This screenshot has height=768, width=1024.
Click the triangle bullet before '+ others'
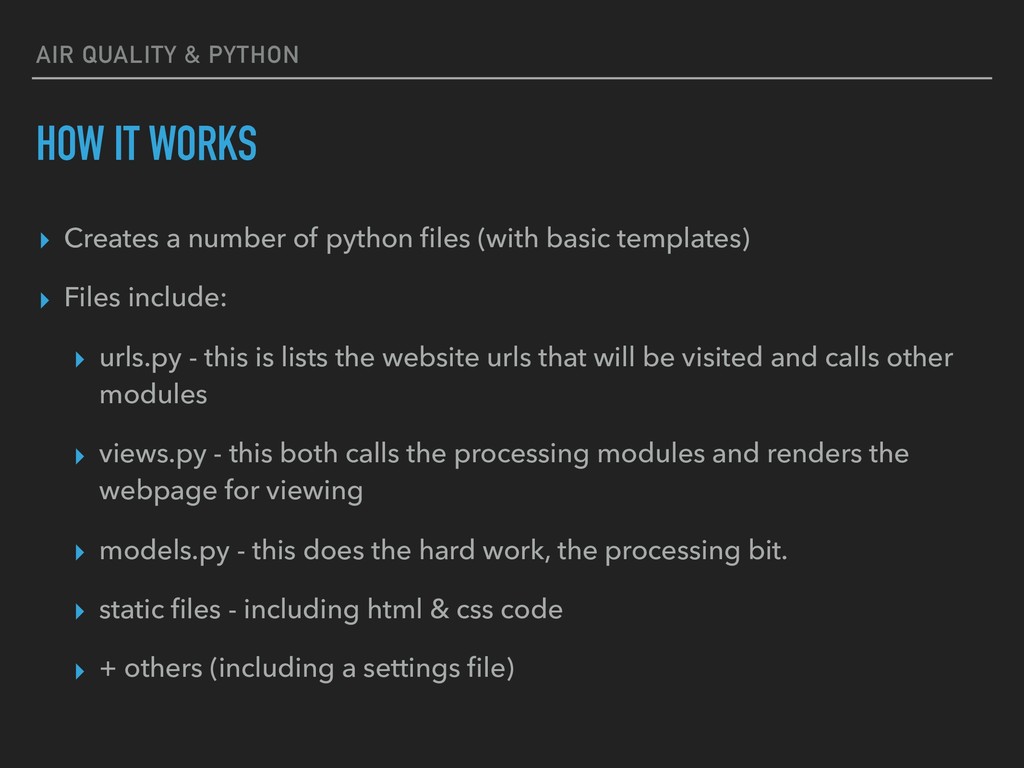pyautogui.click(x=80, y=671)
